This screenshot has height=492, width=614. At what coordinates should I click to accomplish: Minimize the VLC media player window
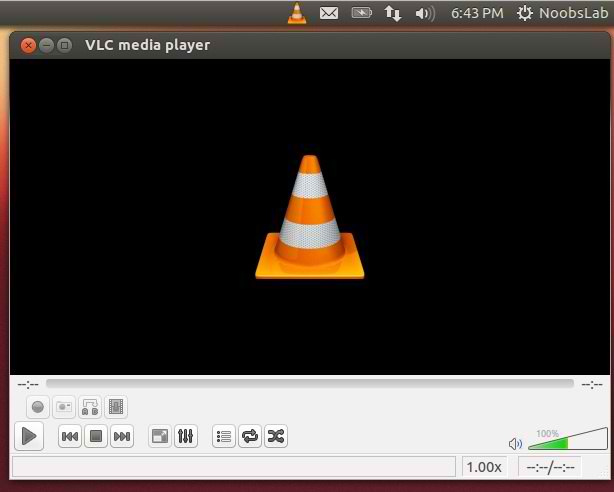click(x=46, y=45)
